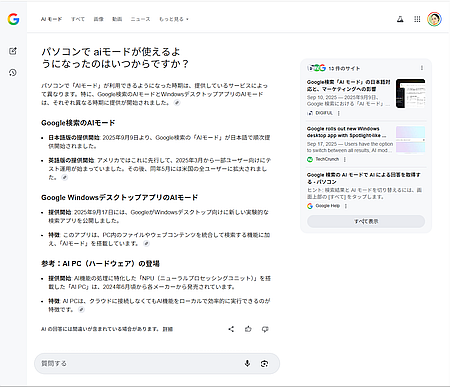Give thumbs down to the answer
The image size is (450, 387).
point(265,329)
